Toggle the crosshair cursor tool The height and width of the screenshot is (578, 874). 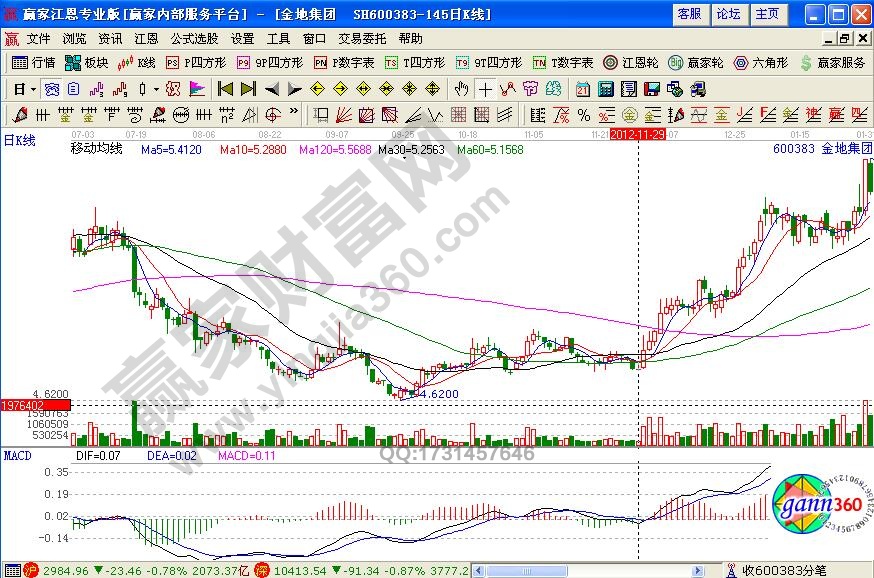[x=485, y=88]
